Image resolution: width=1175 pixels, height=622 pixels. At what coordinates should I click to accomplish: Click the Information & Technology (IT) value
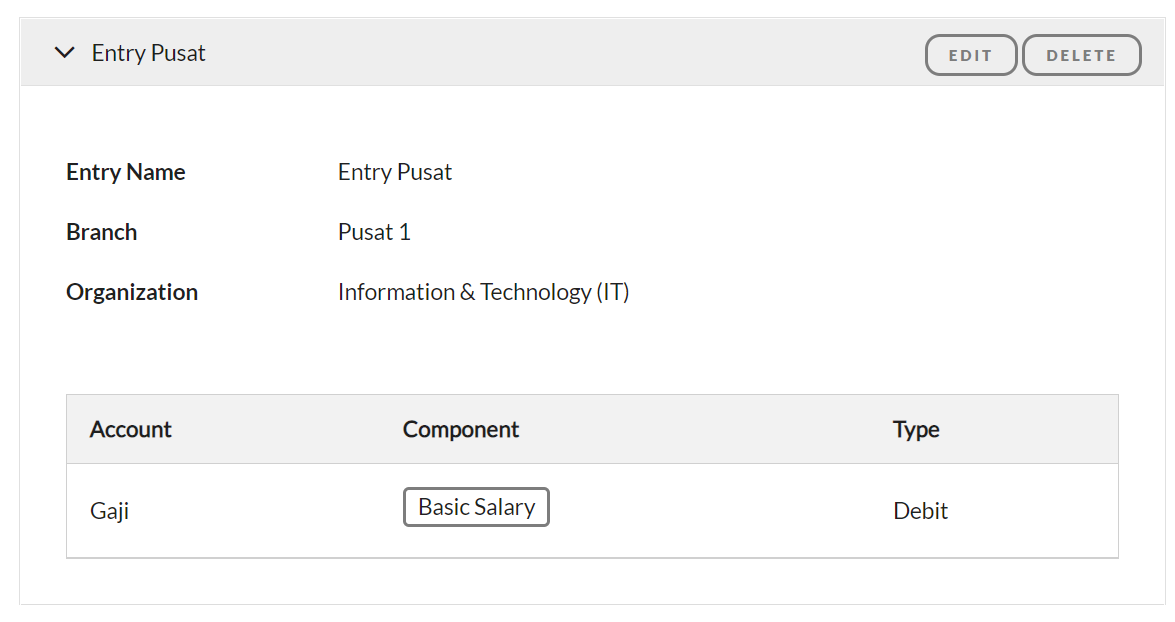(x=483, y=292)
